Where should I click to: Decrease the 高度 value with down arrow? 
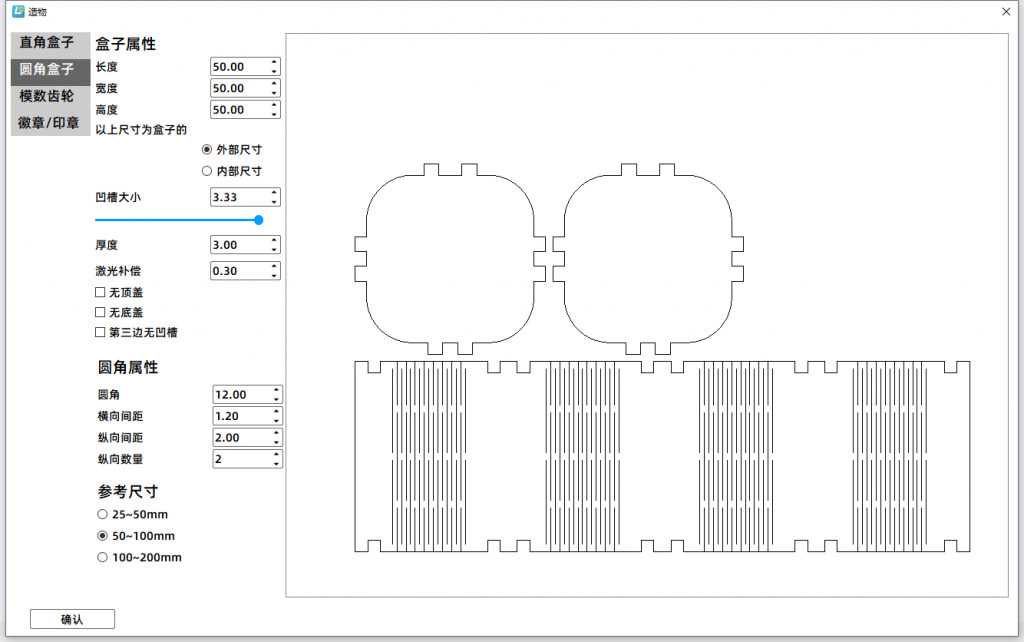(x=274, y=114)
